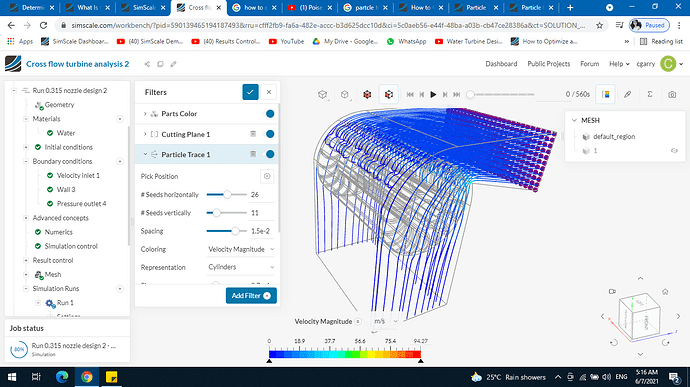Skip to the last animation frame
The width and height of the screenshot is (690, 387).
click(457, 94)
